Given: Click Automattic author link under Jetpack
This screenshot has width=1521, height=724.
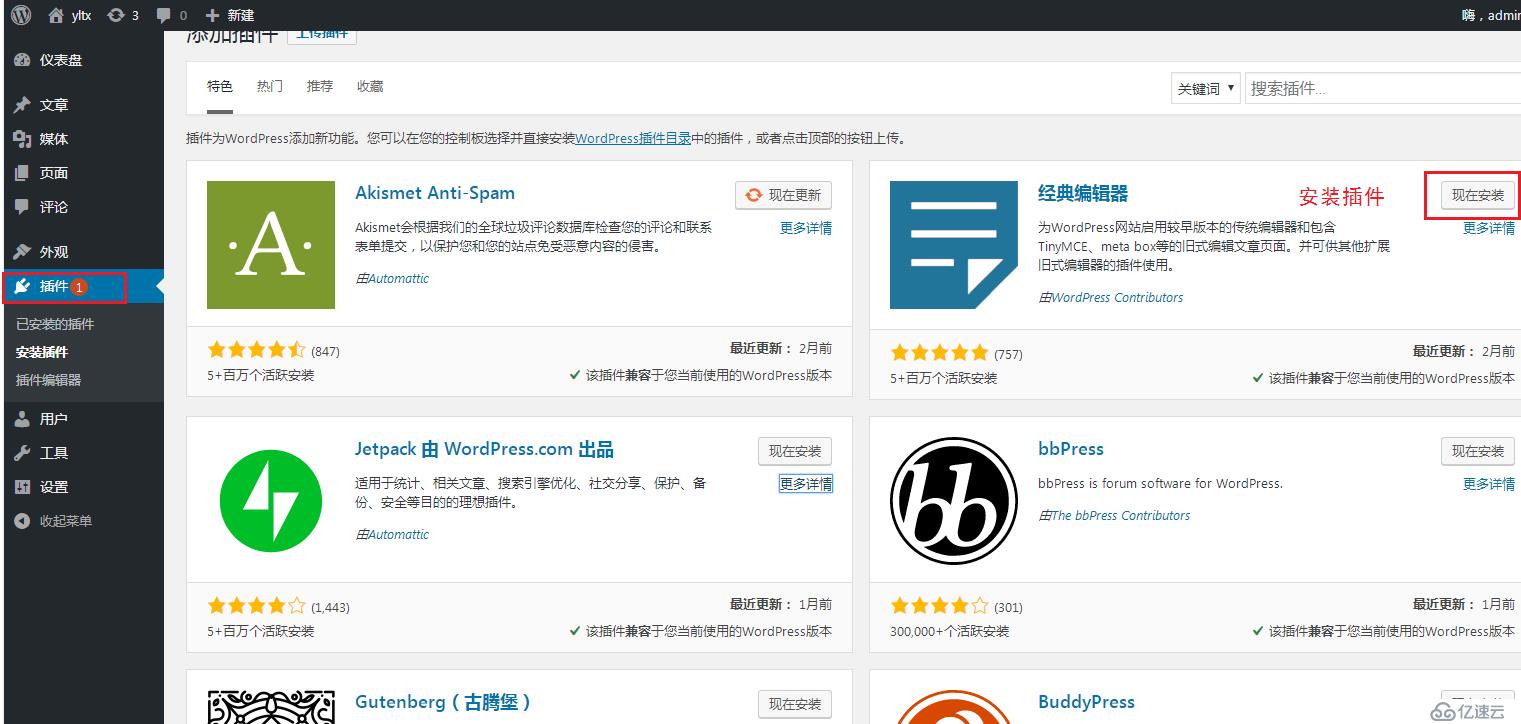Looking at the screenshot, I should point(398,535).
